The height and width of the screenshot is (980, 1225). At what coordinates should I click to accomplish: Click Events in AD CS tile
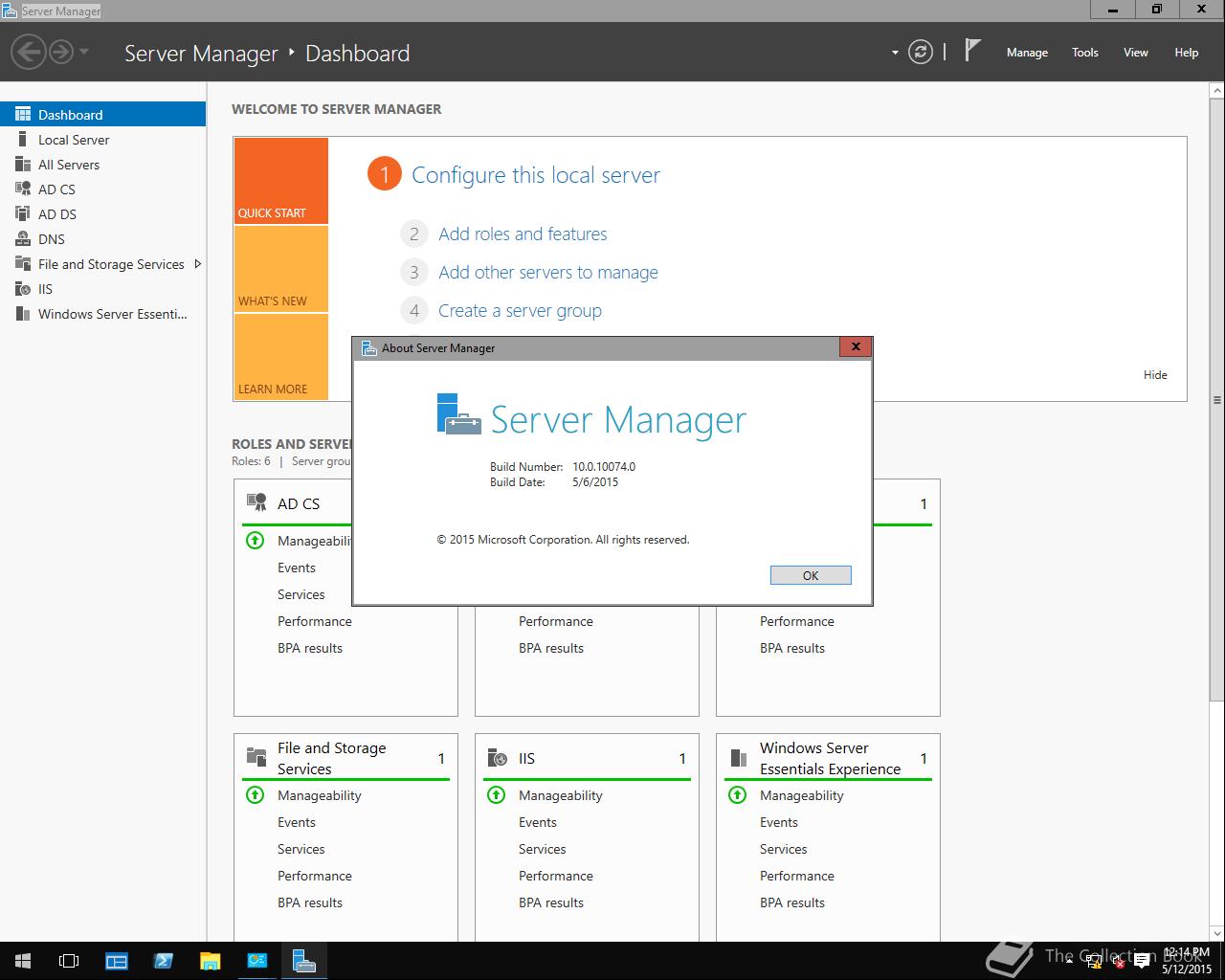pyautogui.click(x=297, y=568)
